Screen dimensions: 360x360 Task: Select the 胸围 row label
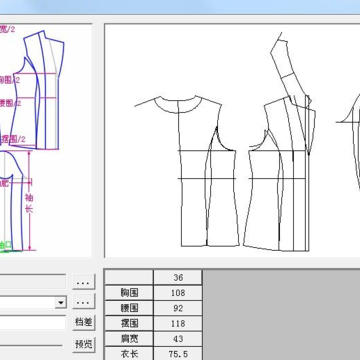pos(129,293)
